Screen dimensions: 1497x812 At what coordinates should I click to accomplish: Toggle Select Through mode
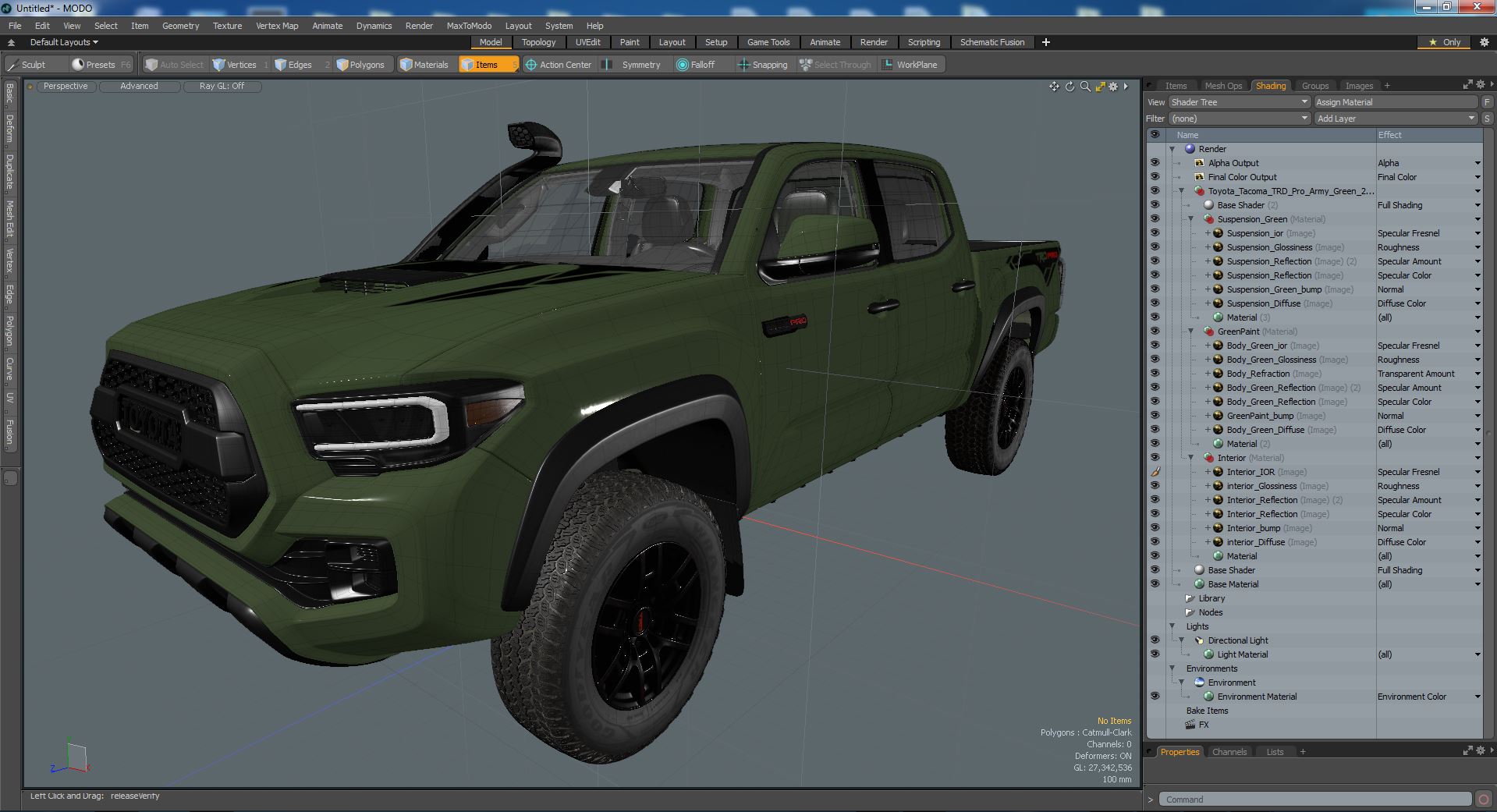pos(835,65)
